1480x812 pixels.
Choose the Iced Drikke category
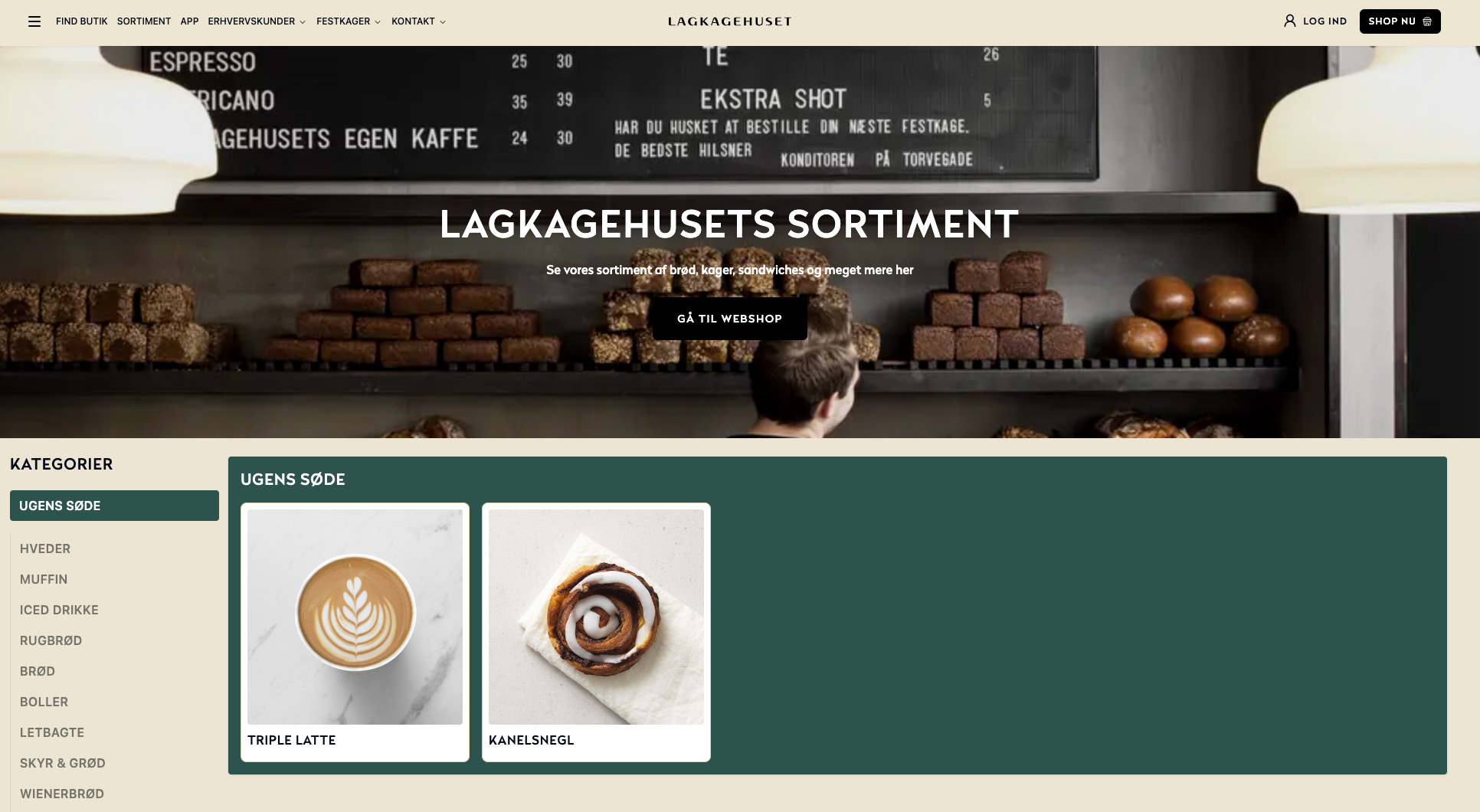[59, 610]
